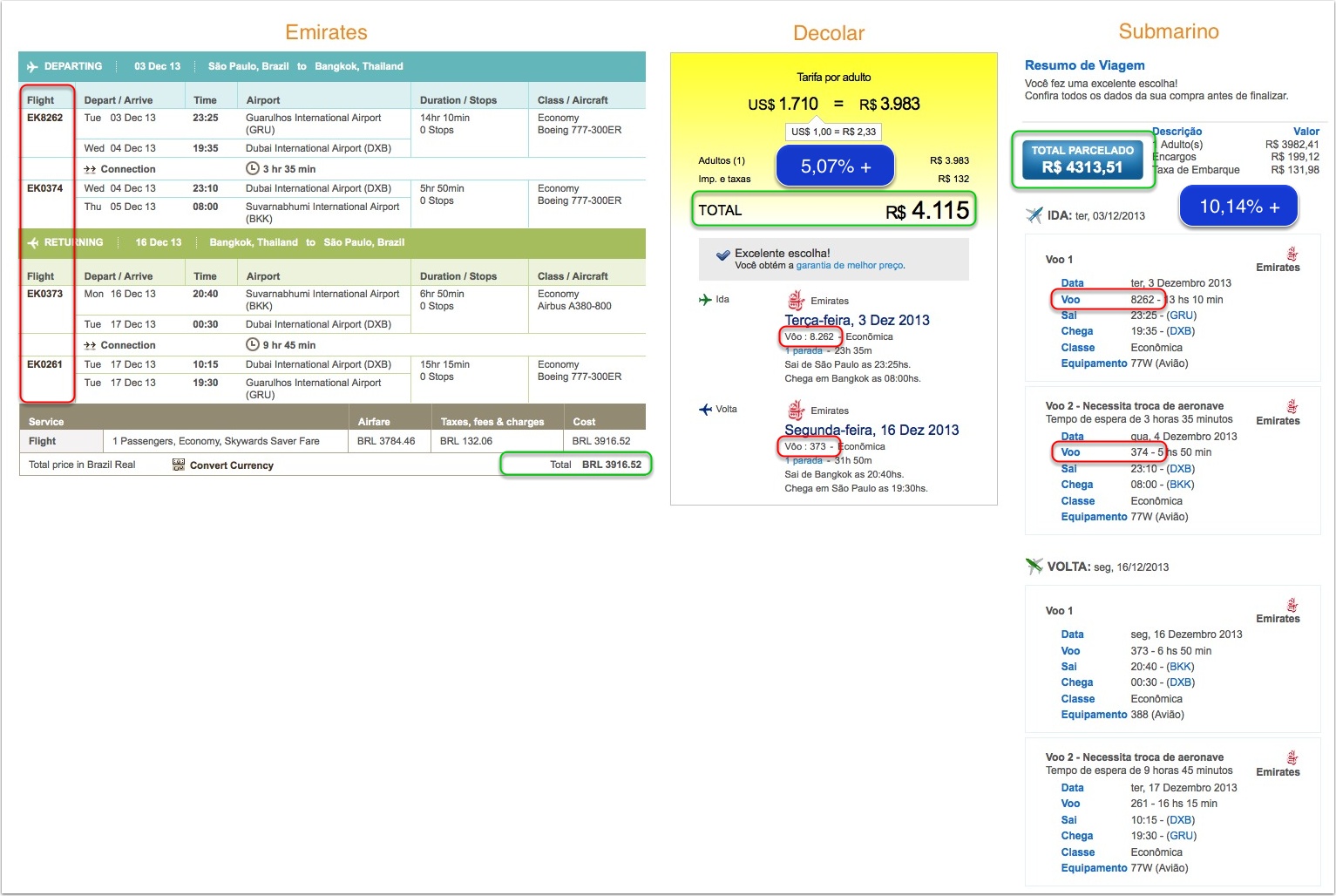Screen dimensions: 1336x896
Task: Click Skywards Saver Fare passenger description
Action: [216, 441]
